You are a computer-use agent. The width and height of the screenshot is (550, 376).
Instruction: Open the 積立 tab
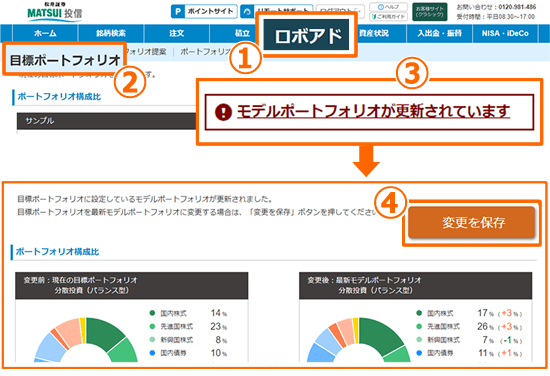242,33
